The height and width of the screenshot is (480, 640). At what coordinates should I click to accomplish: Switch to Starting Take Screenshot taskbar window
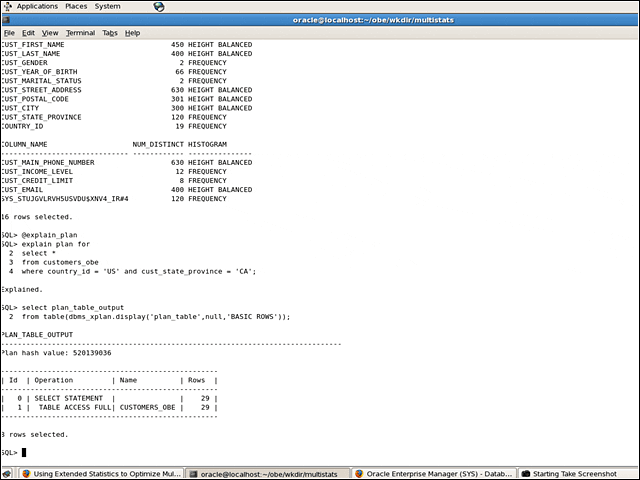coord(578,474)
